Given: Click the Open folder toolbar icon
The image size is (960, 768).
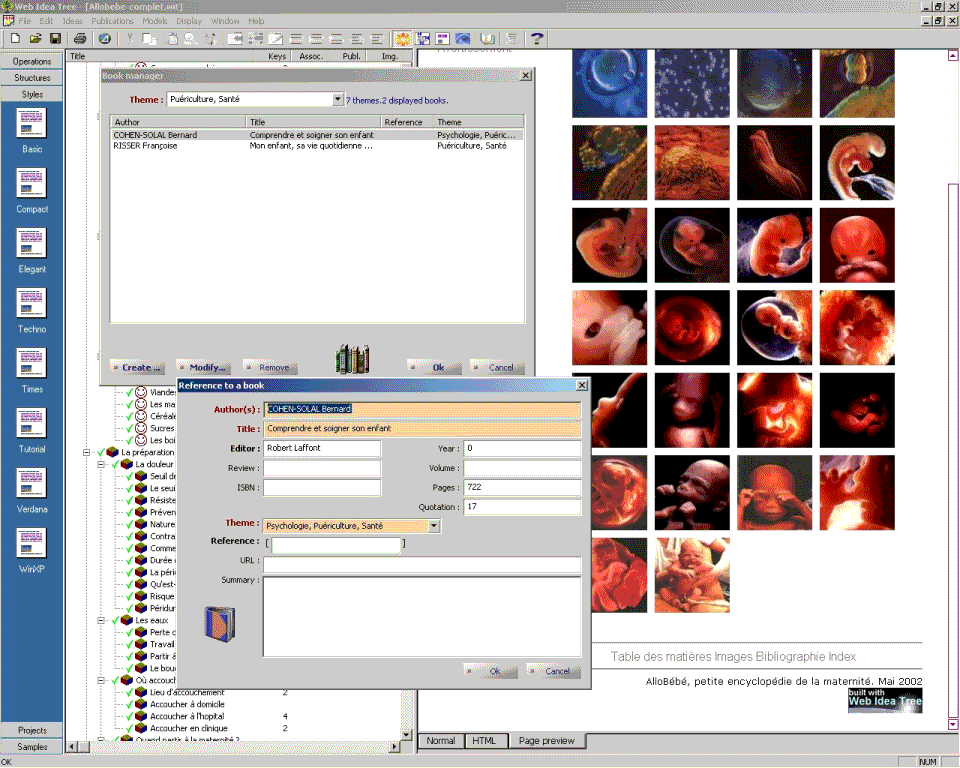Looking at the screenshot, I should [36, 39].
